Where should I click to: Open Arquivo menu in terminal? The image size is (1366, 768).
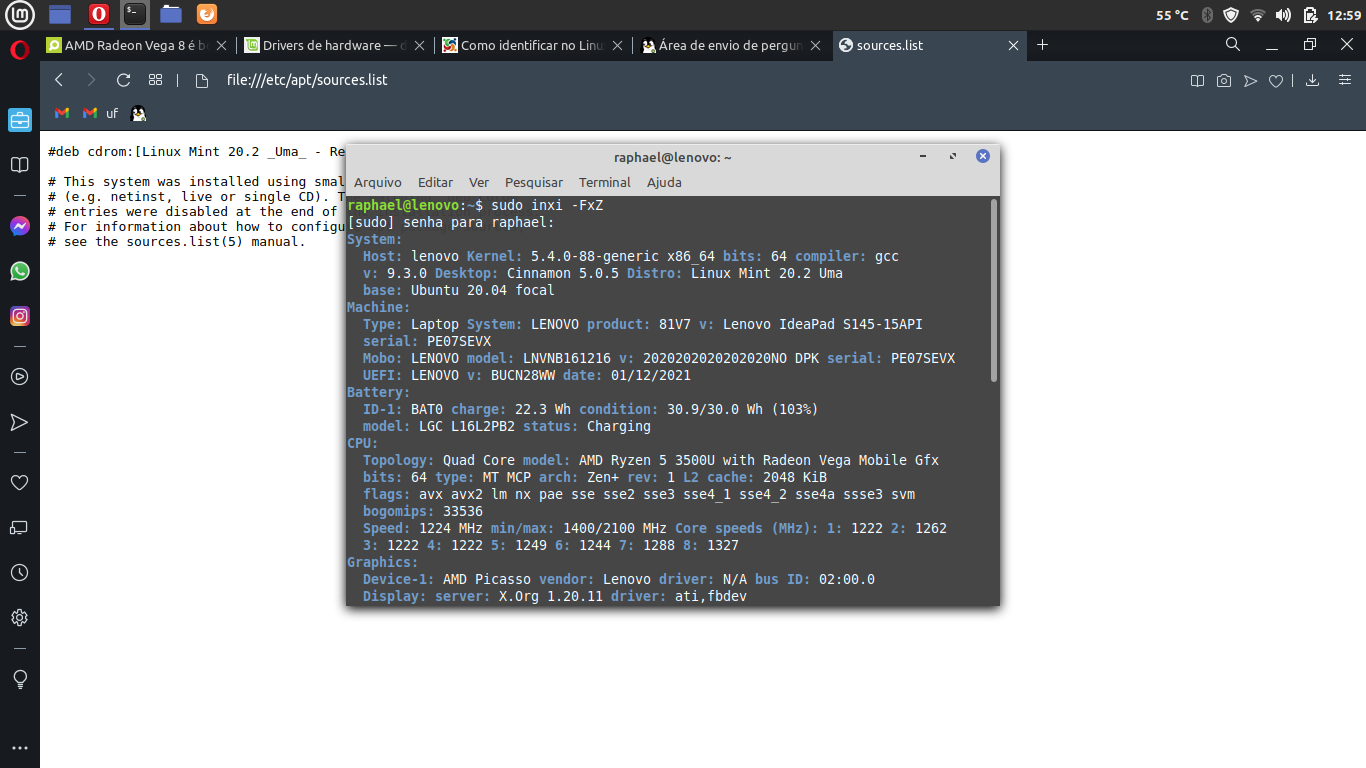[x=378, y=182]
